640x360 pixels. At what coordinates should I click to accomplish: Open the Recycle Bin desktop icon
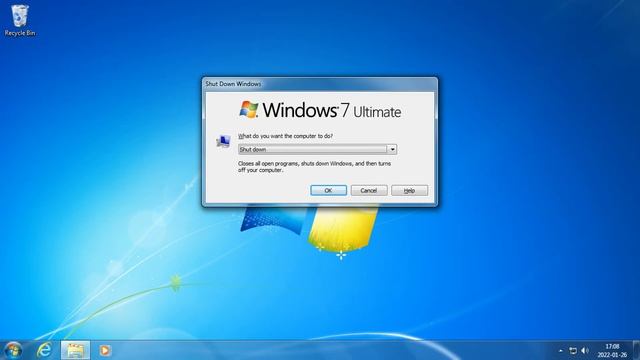(x=20, y=20)
